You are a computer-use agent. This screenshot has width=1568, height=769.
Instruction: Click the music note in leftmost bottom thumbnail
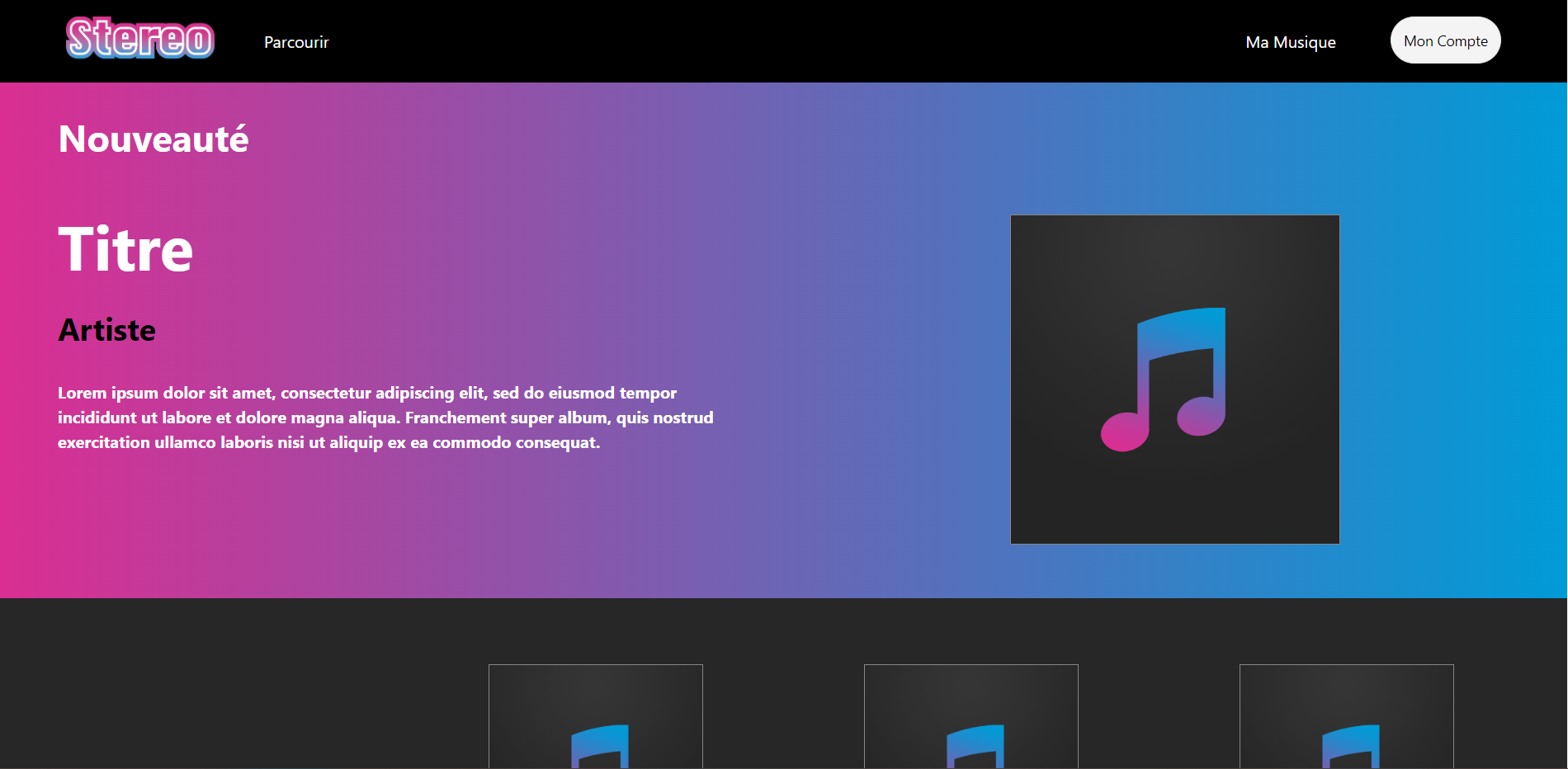(600, 745)
